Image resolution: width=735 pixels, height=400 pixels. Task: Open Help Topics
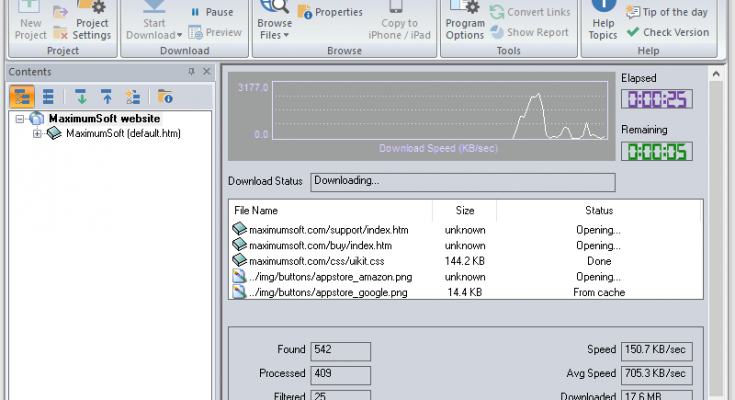tap(603, 21)
